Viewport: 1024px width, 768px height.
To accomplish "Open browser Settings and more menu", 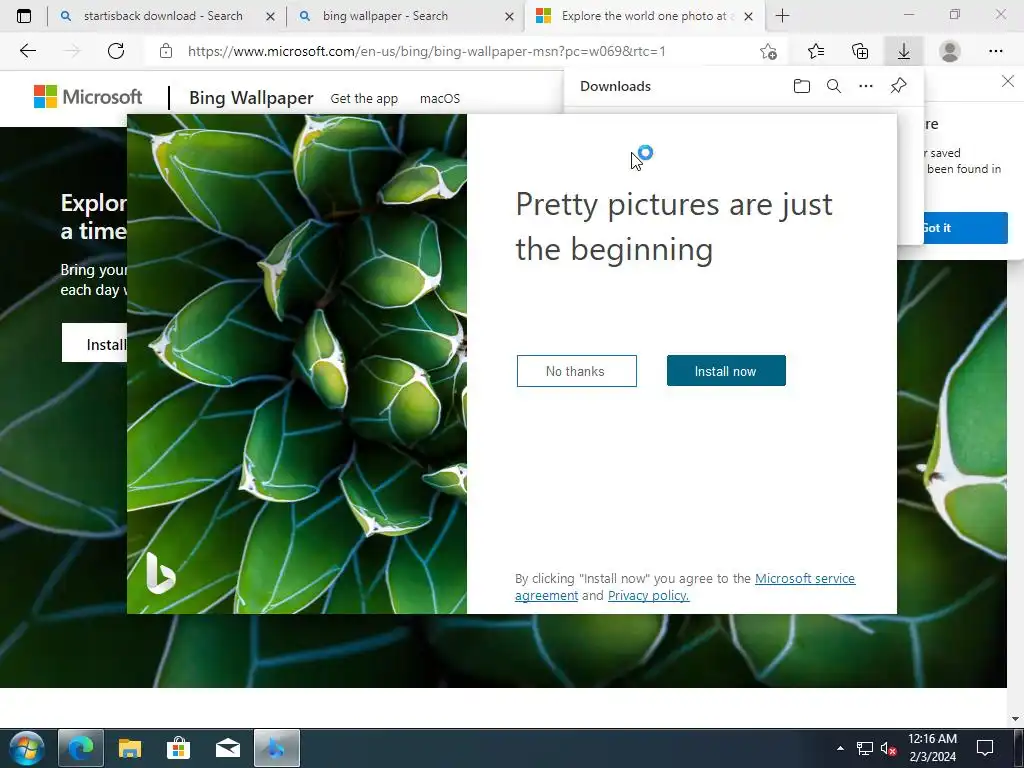I will click(x=995, y=51).
